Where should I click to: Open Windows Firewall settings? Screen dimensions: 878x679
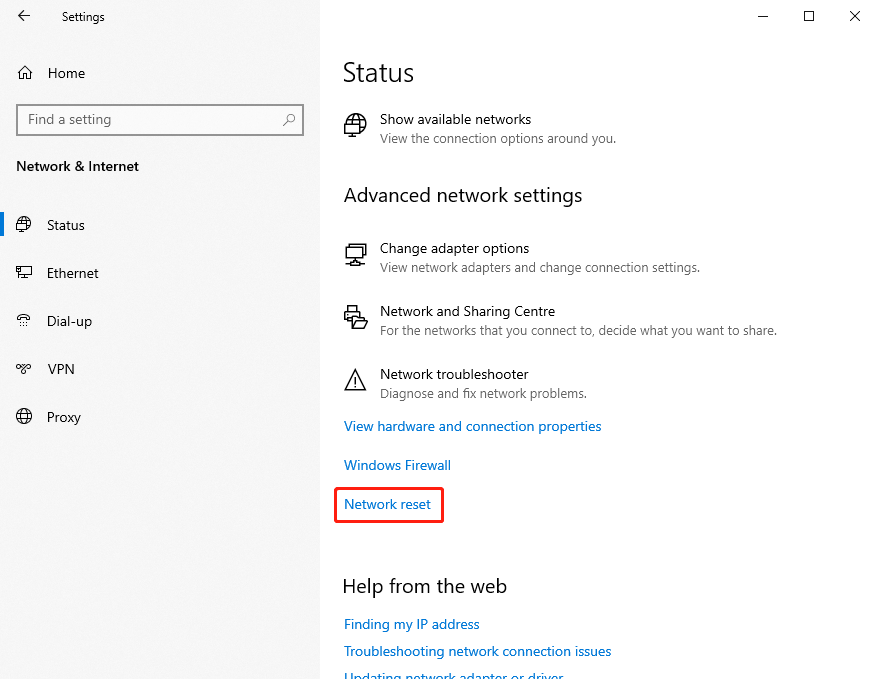coord(397,465)
